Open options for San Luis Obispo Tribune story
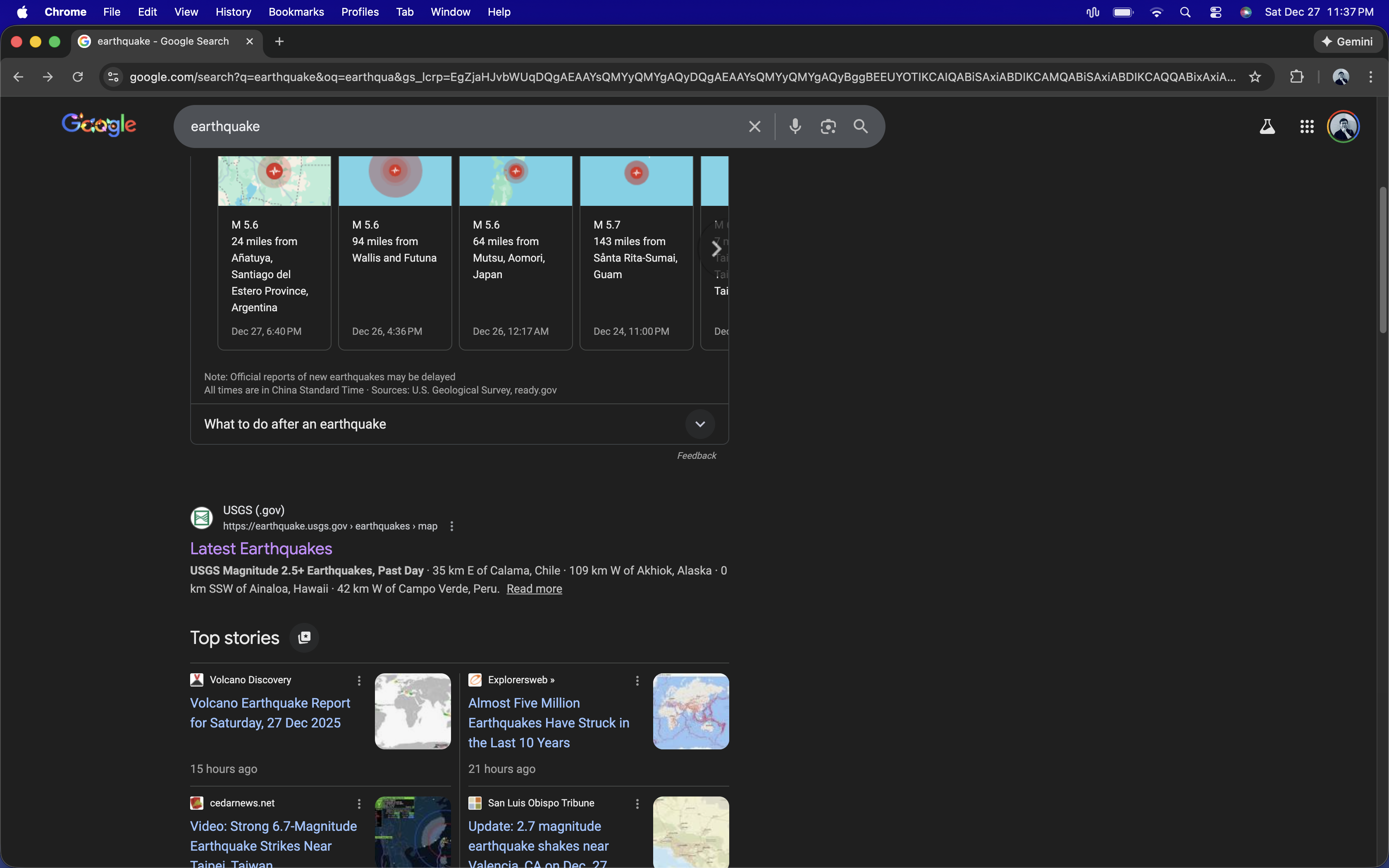This screenshot has width=1389, height=868. pos(637,804)
